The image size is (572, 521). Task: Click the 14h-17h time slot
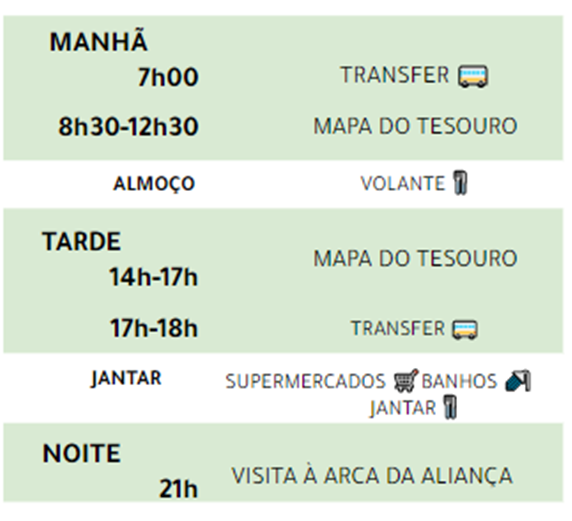[154, 277]
